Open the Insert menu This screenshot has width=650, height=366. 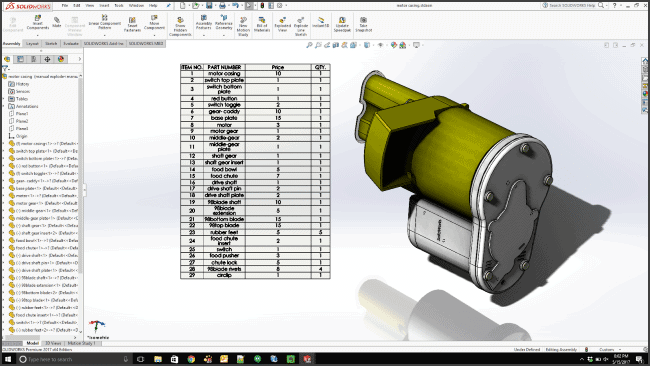coord(104,6)
